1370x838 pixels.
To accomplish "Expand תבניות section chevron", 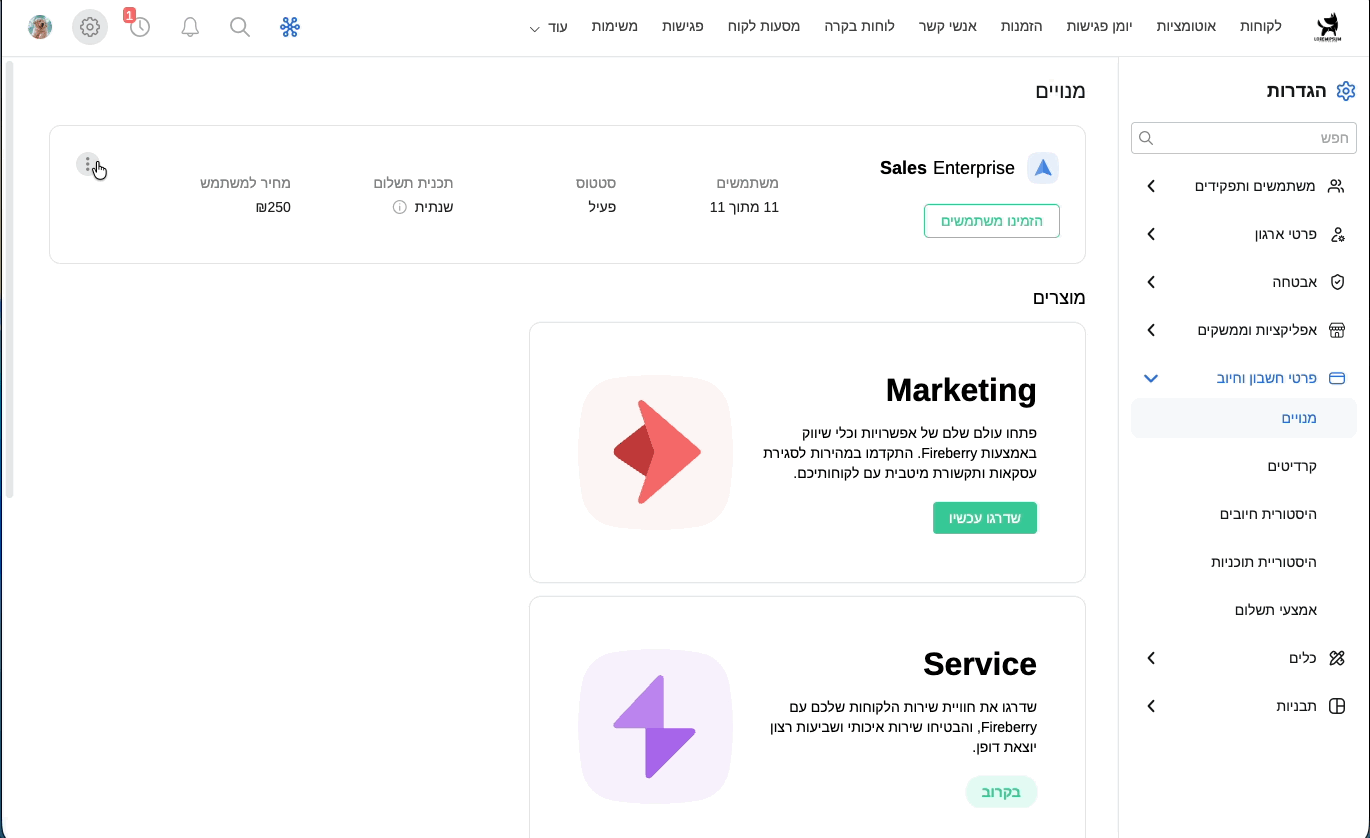I will pyautogui.click(x=1151, y=706).
